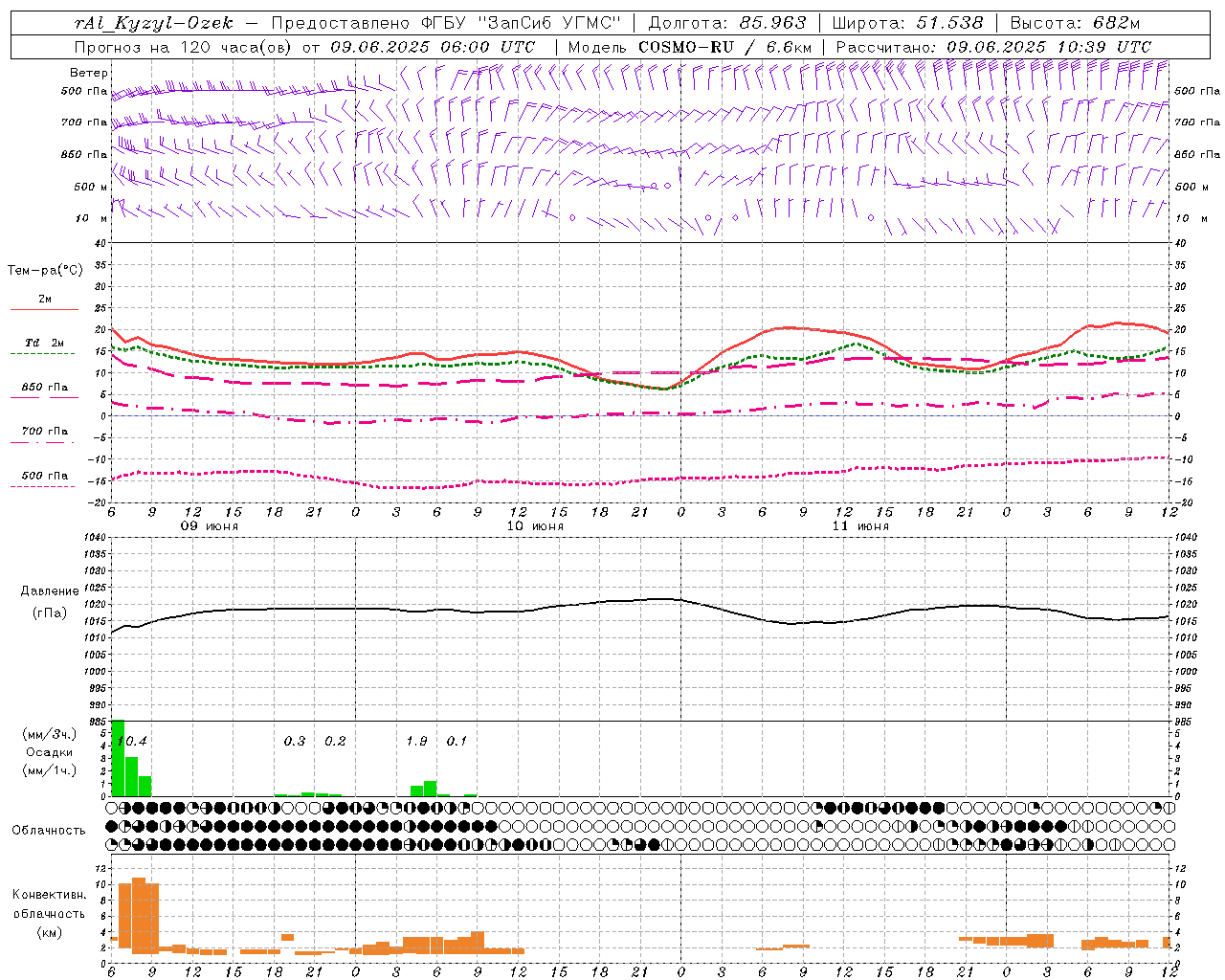Click the (гПа) unit under Давление
This screenshot has height=980, width=1225.
pyautogui.click(x=50, y=613)
